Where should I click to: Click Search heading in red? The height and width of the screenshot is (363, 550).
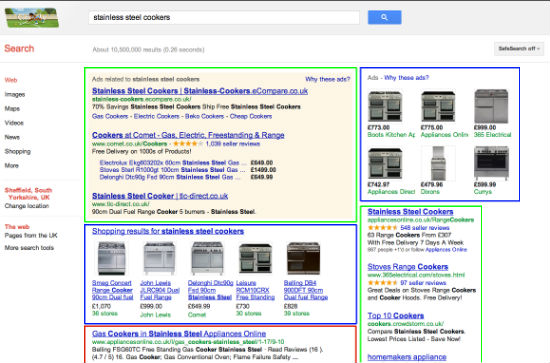[x=19, y=48]
